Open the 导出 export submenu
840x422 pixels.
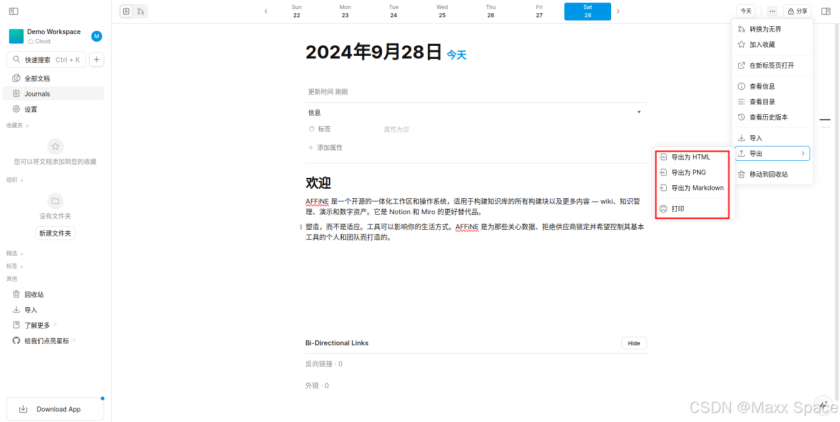pyautogui.click(x=772, y=154)
